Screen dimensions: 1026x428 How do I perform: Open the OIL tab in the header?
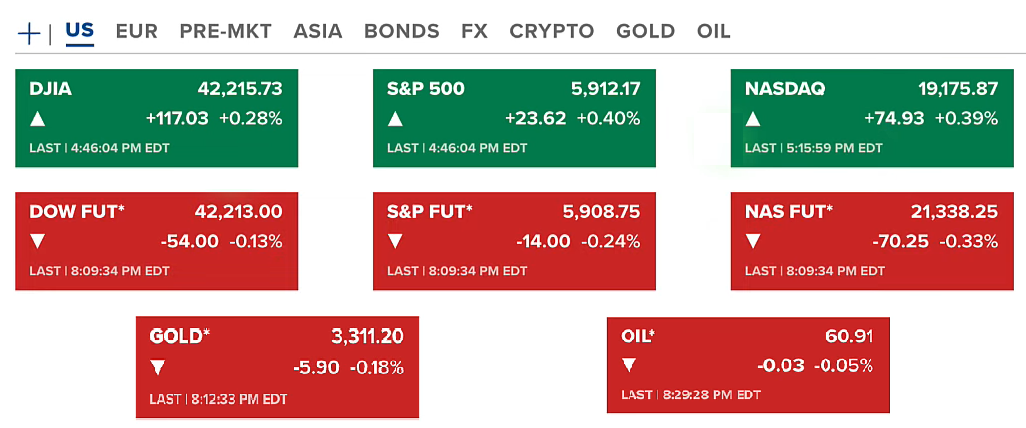[713, 31]
